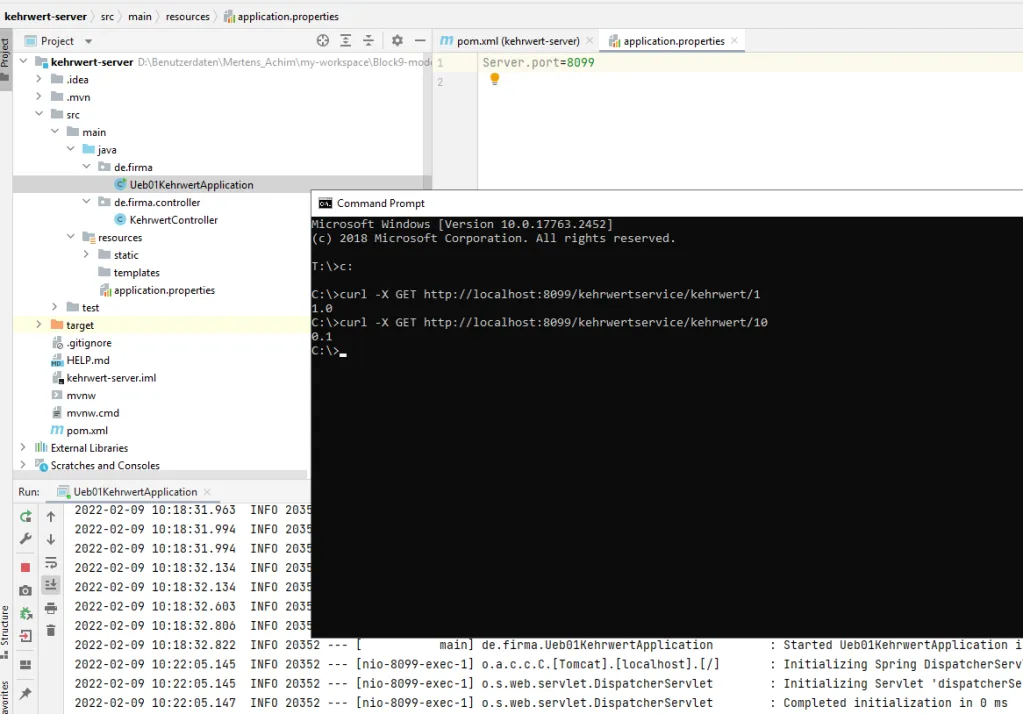This screenshot has height=714, width=1023.
Task: Print the console output icon
Action: tap(51, 608)
